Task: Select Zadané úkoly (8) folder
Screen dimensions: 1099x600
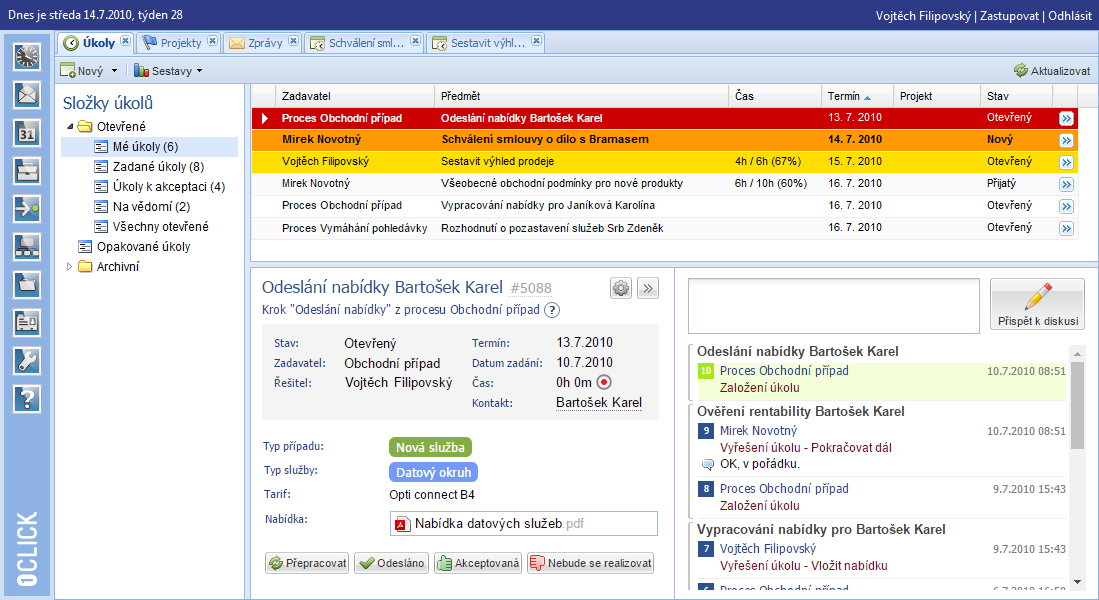Action: [x=158, y=167]
